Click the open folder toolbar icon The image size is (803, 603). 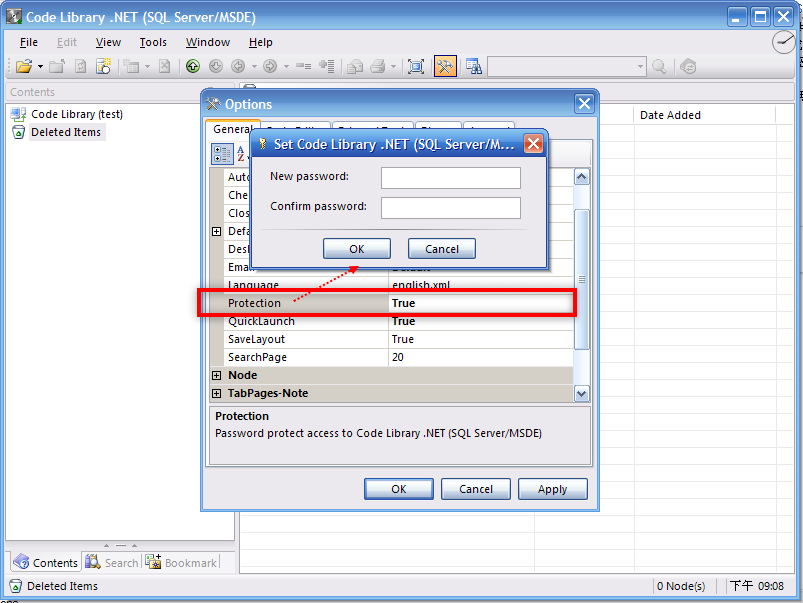(24, 67)
